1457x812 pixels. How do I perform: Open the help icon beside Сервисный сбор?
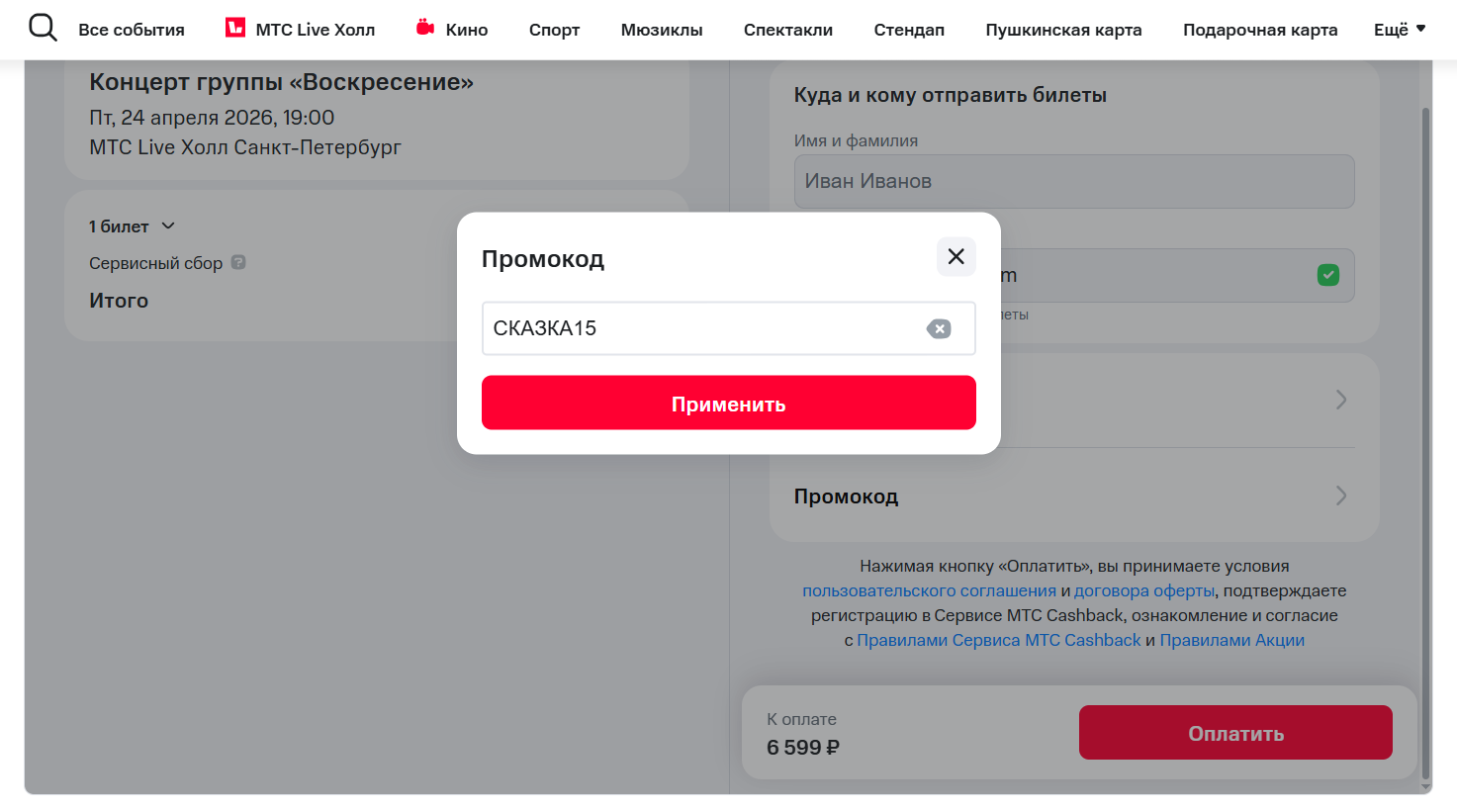pyautogui.click(x=236, y=262)
